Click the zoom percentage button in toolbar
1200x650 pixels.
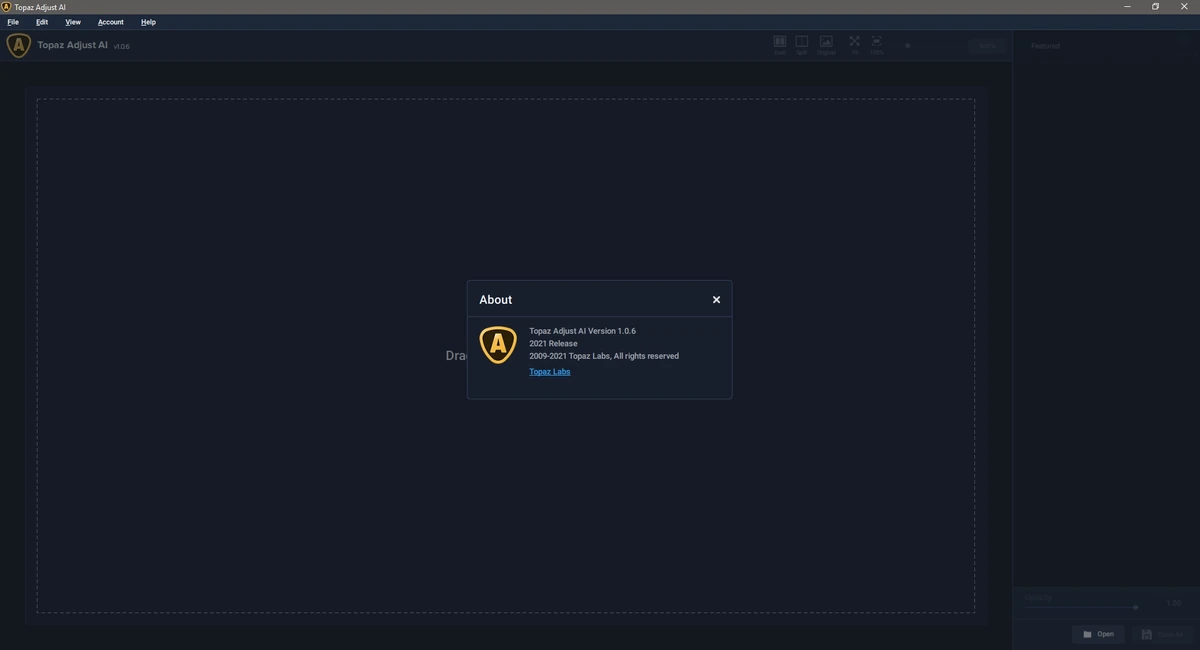[x=987, y=46]
